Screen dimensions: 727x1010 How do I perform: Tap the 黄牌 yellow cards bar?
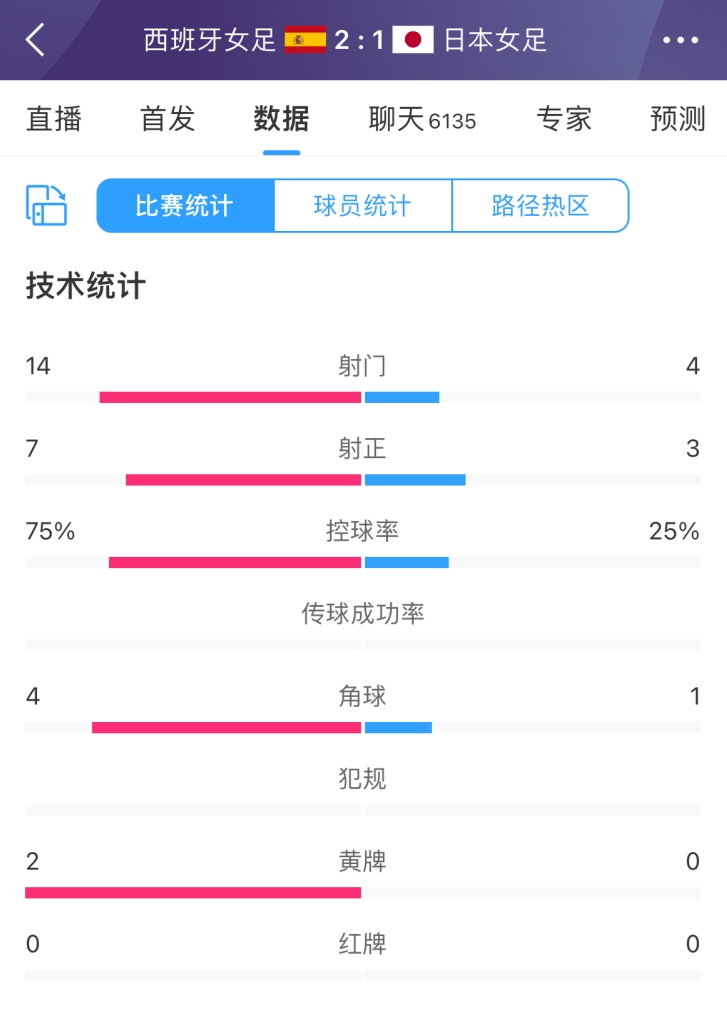(363, 893)
